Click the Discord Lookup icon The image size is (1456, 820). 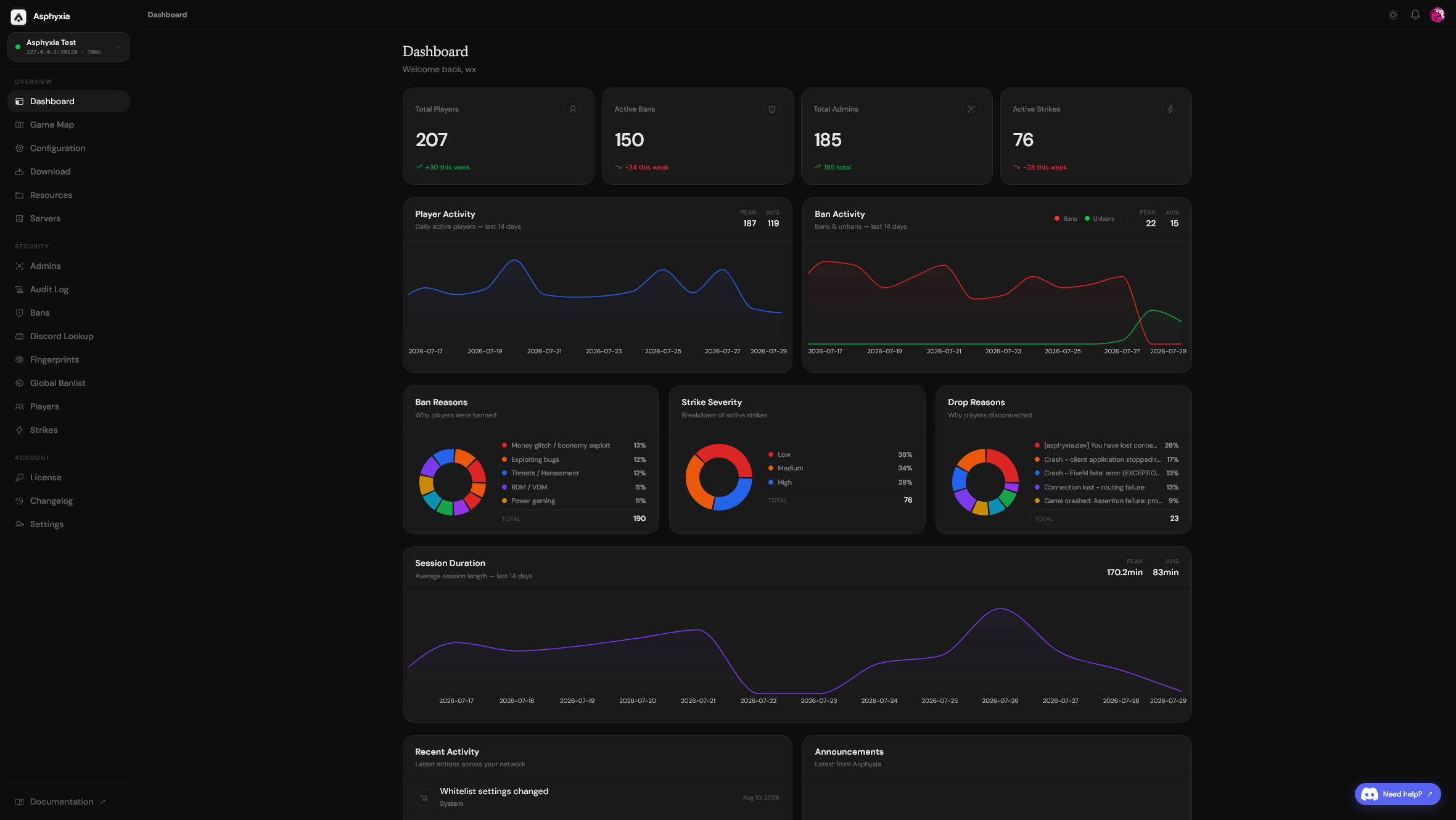point(19,336)
